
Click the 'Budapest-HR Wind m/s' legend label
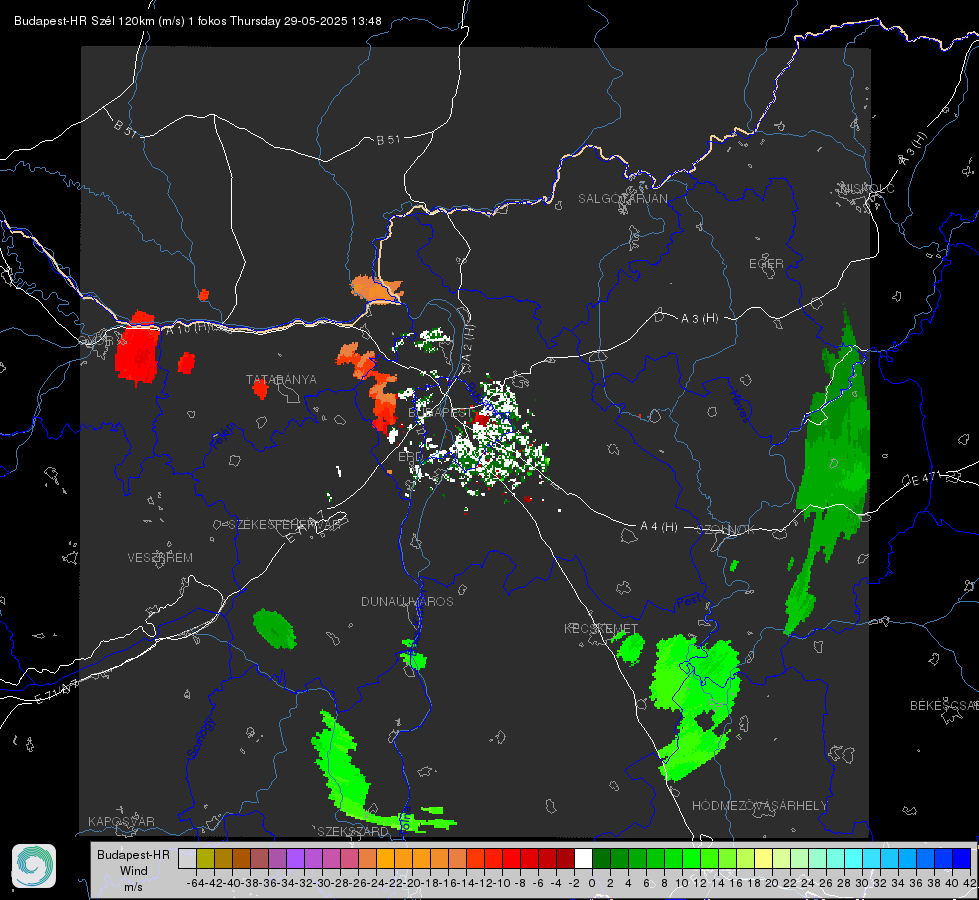tap(134, 871)
